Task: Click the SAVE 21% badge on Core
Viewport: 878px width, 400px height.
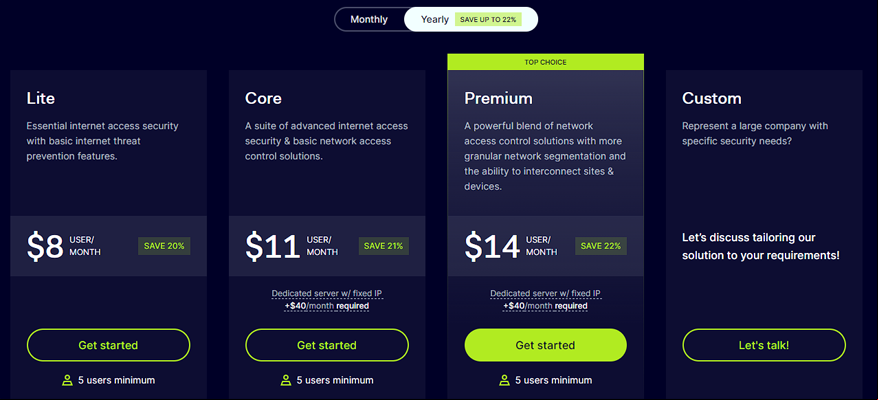Action: (384, 246)
